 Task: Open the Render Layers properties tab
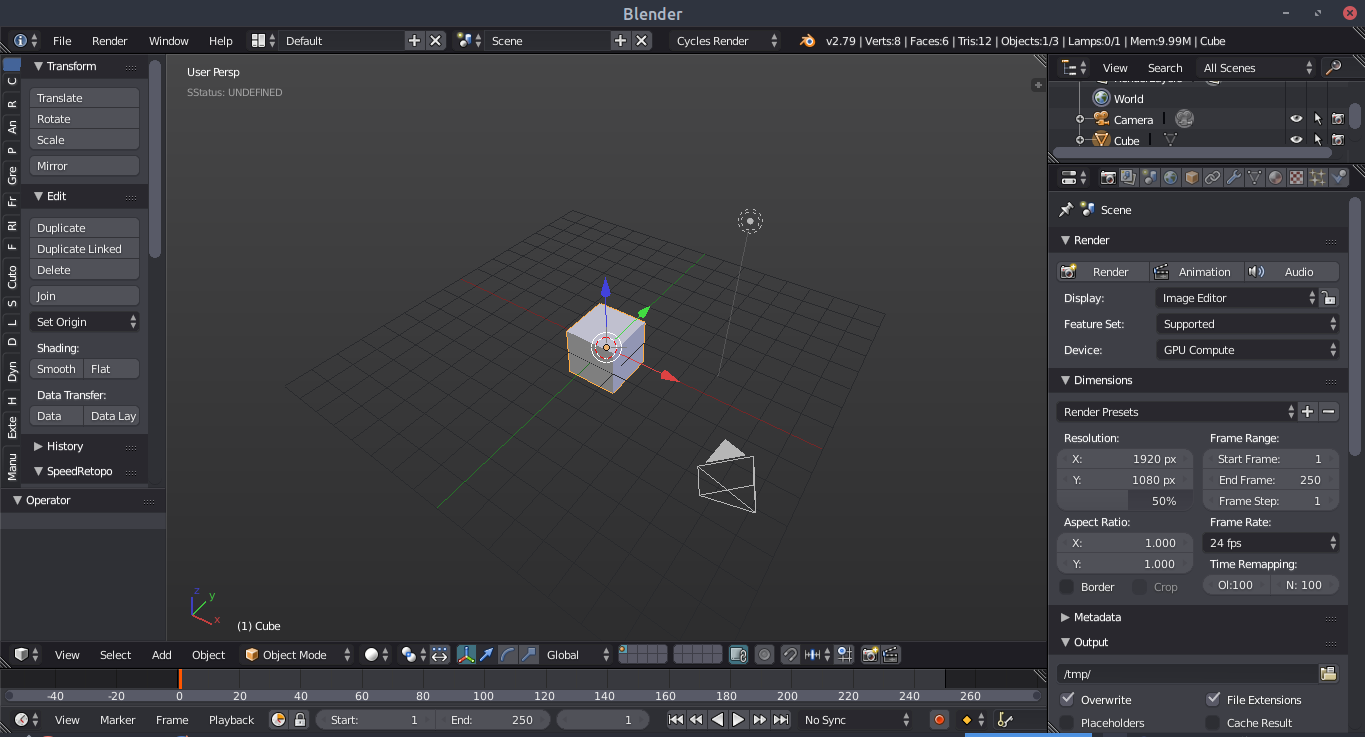[1129, 177]
